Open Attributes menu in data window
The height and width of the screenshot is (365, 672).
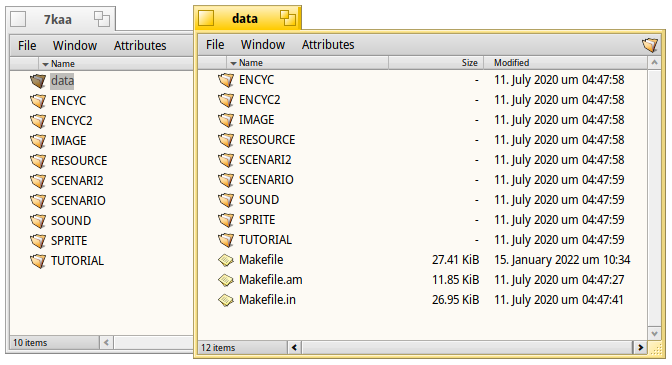(x=328, y=45)
